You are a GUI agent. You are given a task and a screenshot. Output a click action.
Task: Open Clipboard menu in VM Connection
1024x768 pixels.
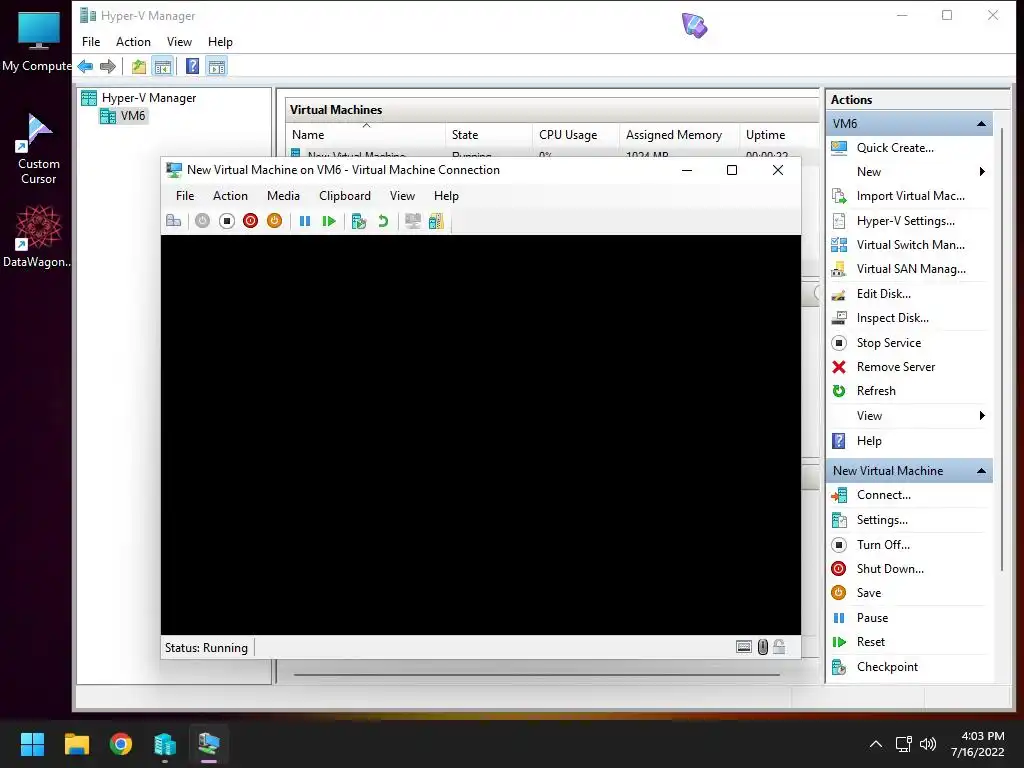click(345, 196)
